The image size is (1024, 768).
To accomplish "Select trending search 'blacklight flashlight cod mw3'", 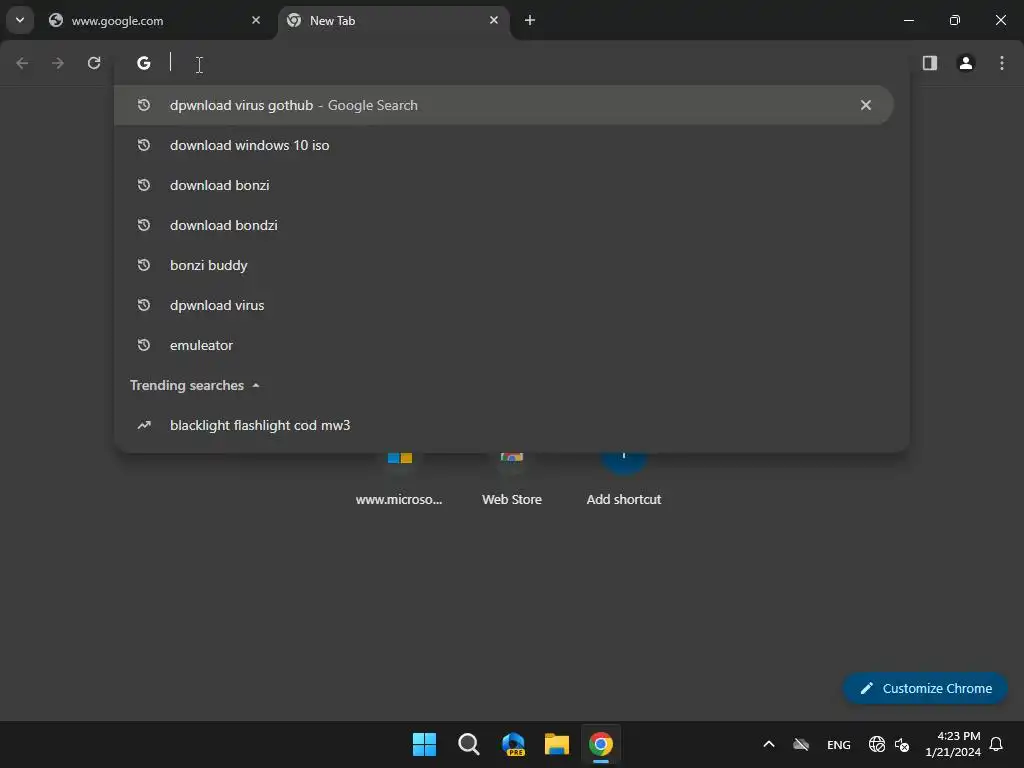I will click(504, 425).
